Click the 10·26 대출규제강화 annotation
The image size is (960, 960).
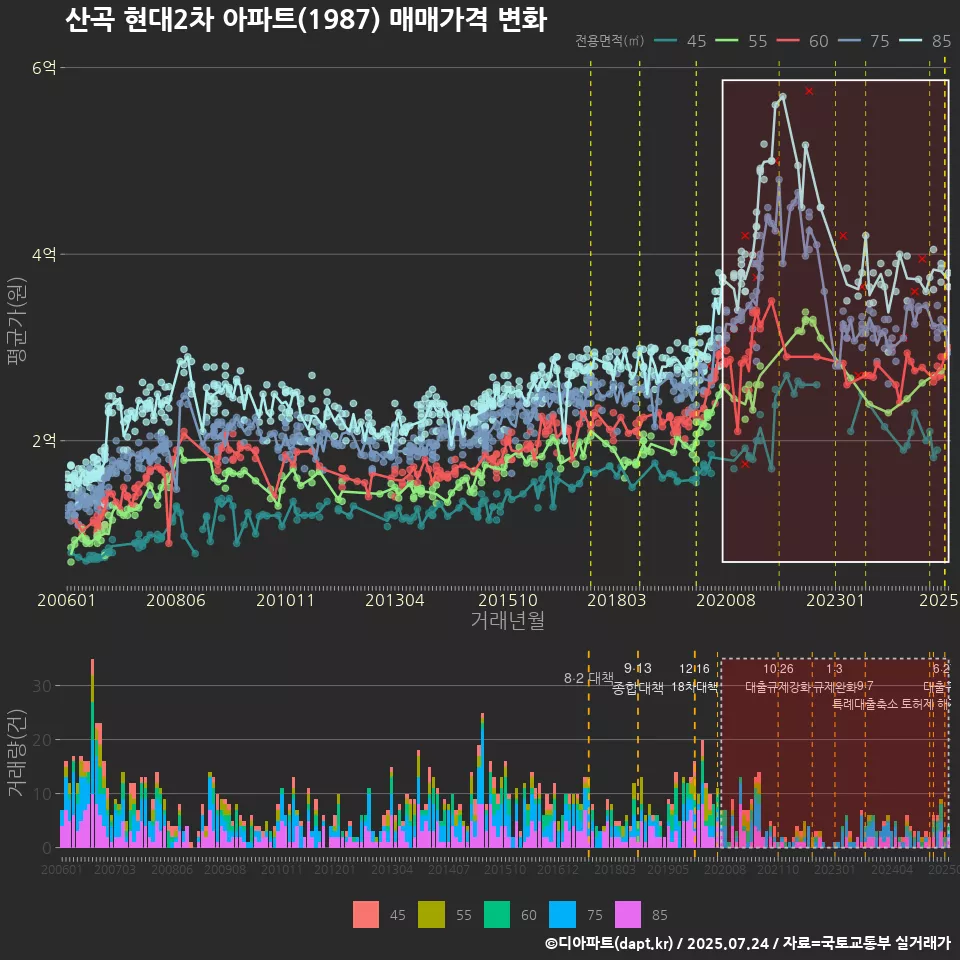pos(778,678)
